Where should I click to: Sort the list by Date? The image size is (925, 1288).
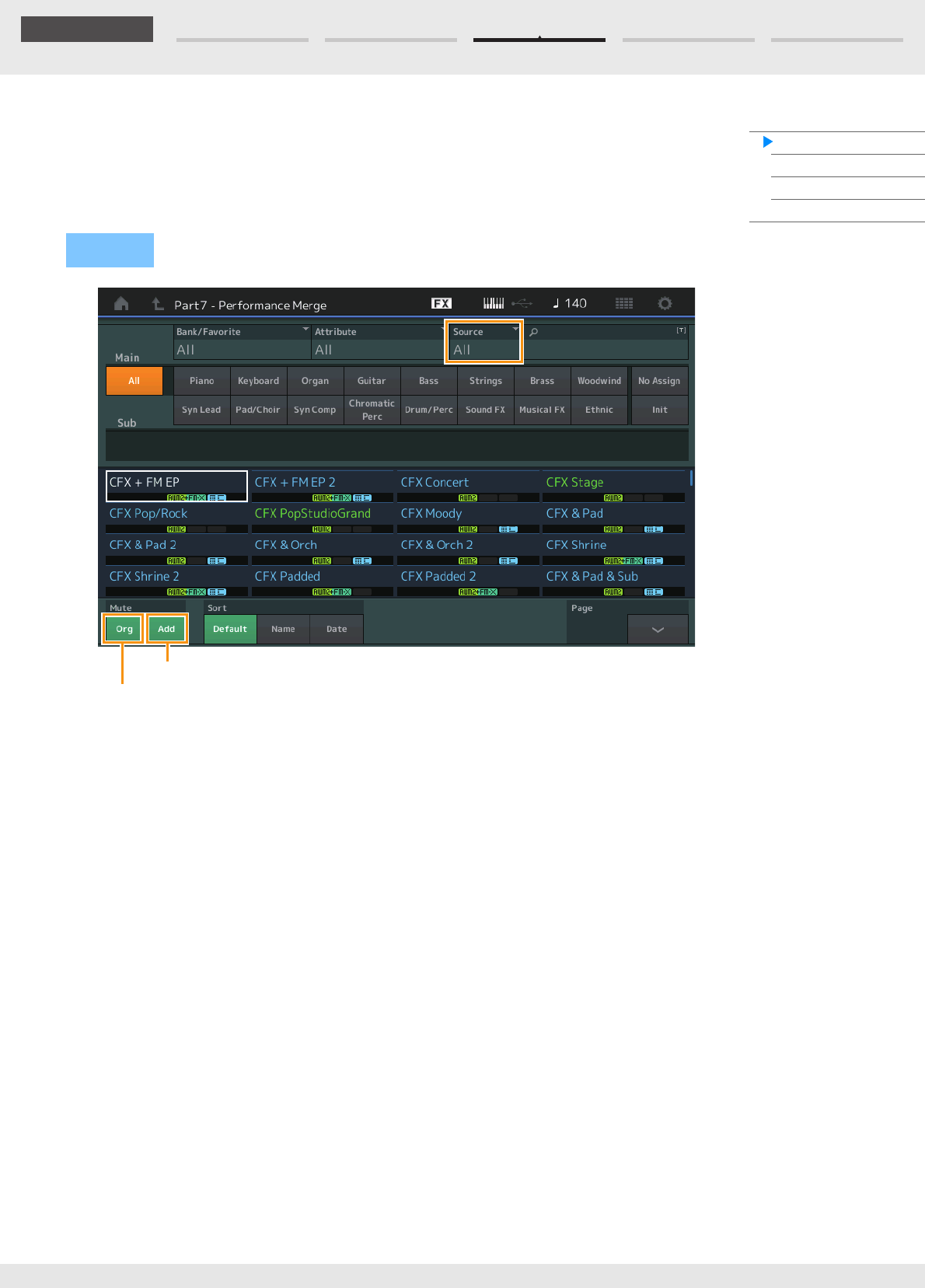tap(337, 629)
